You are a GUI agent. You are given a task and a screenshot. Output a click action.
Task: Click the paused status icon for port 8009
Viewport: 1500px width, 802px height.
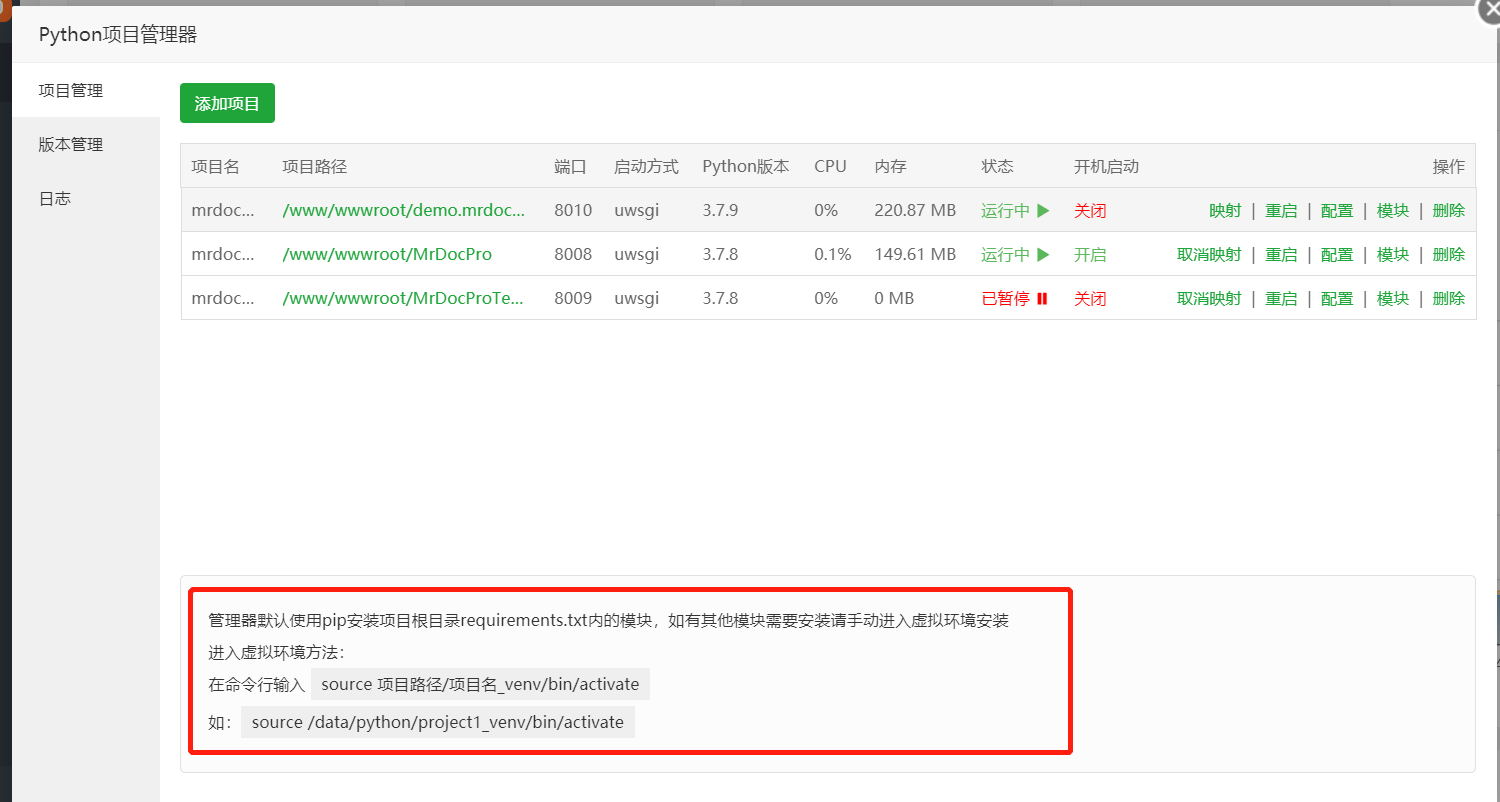[1042, 299]
